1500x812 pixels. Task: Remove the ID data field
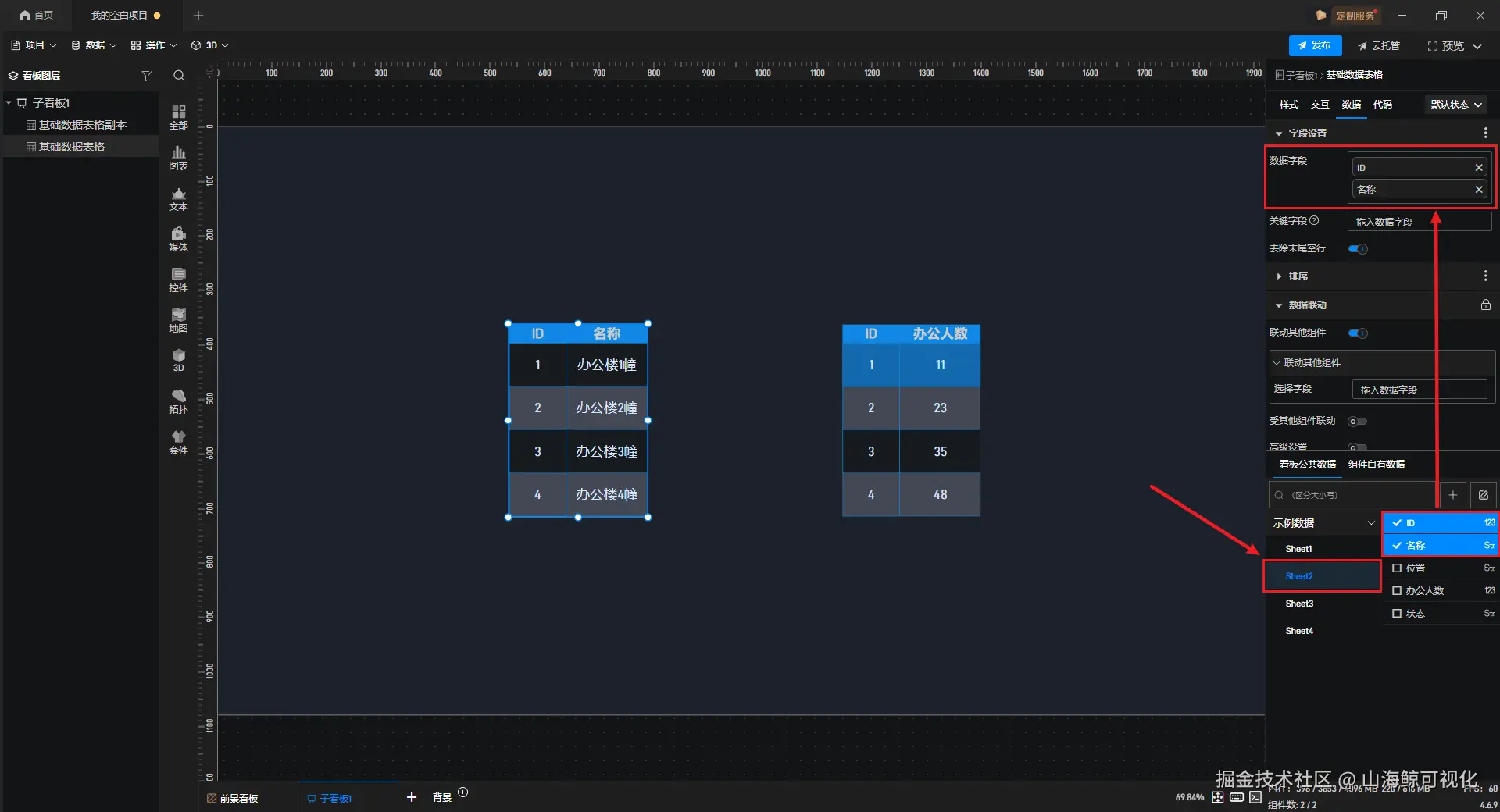tap(1479, 168)
